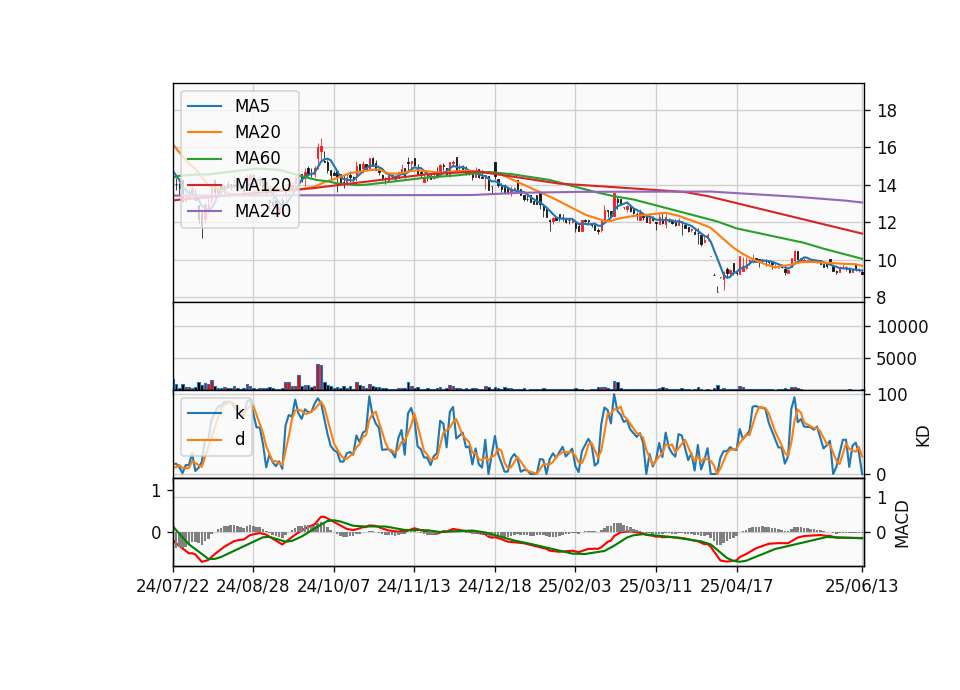Click the 24/11/13 date axis label
The height and width of the screenshot is (690, 960).
[414, 586]
